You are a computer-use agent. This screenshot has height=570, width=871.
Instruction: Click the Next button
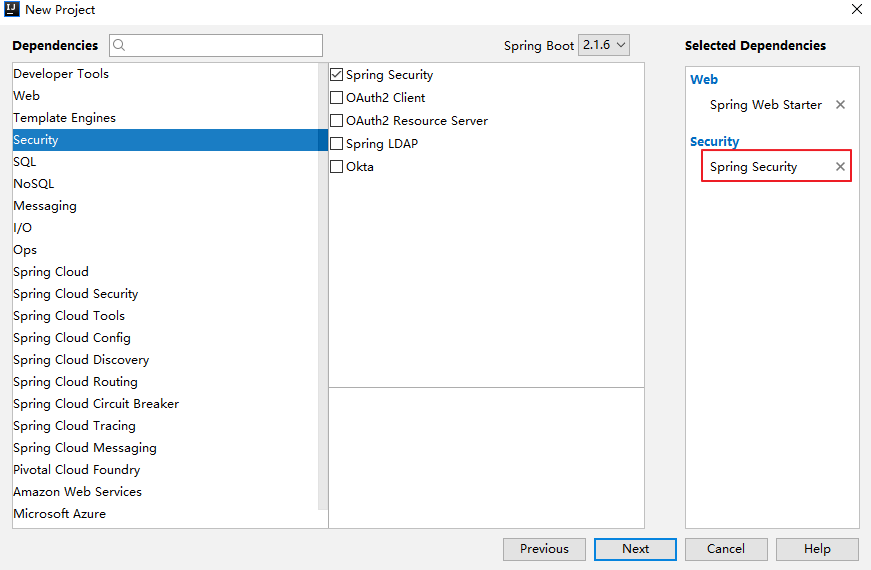click(635, 549)
